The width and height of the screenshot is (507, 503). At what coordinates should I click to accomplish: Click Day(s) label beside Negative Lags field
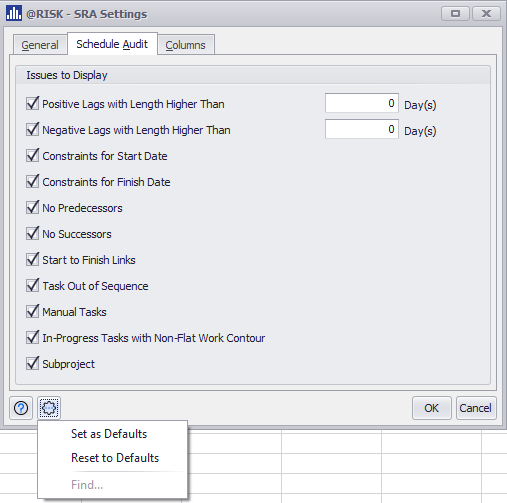(x=420, y=131)
